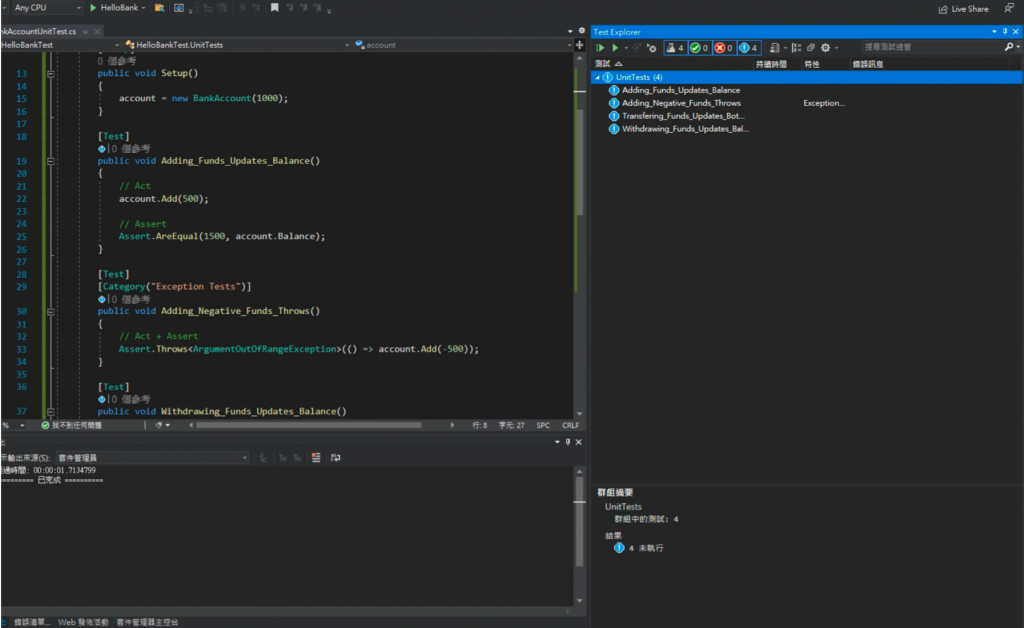Open the HelloBankTest project dropdown
This screenshot has width=1024, height=628.
point(60,45)
